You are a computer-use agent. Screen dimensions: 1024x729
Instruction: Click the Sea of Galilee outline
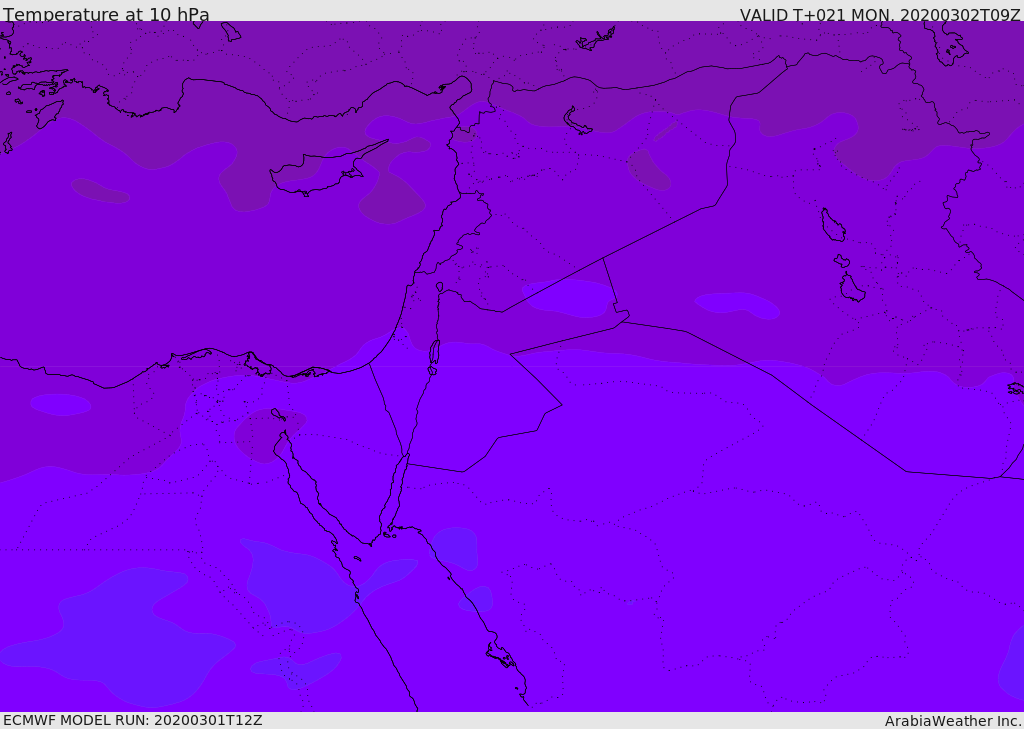[439, 287]
